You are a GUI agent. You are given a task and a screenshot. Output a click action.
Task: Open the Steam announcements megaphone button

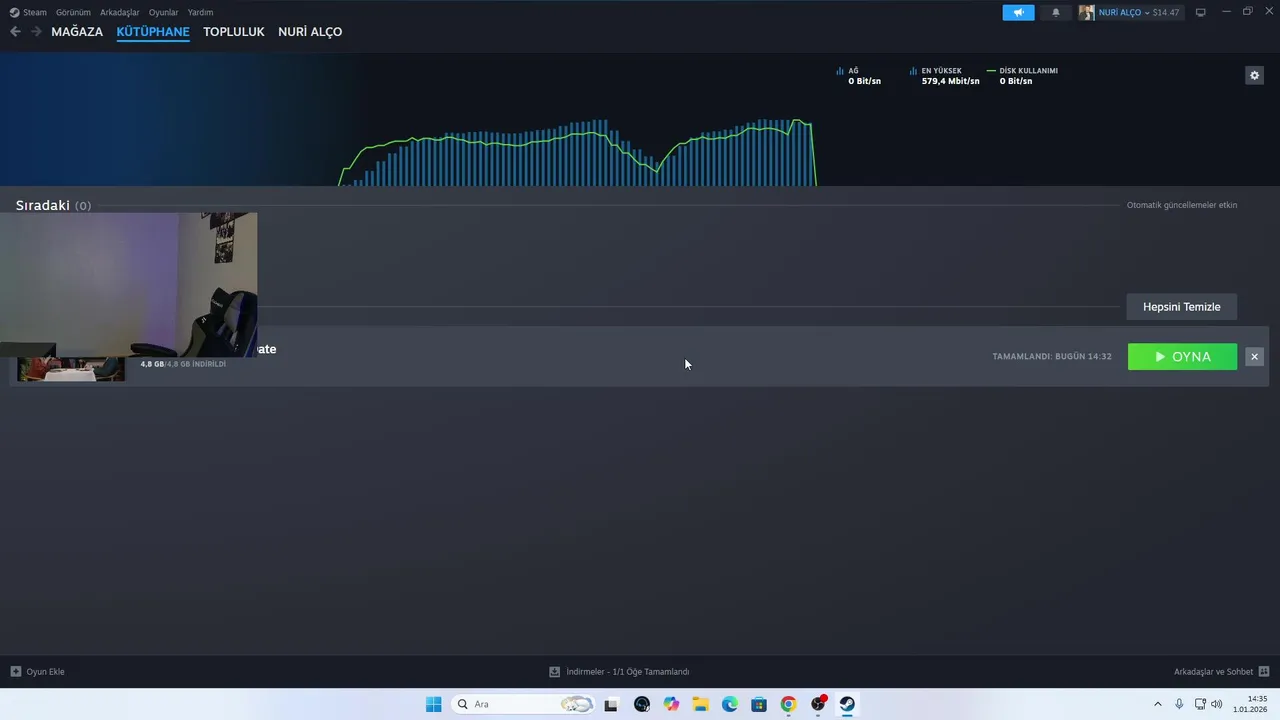point(1018,12)
